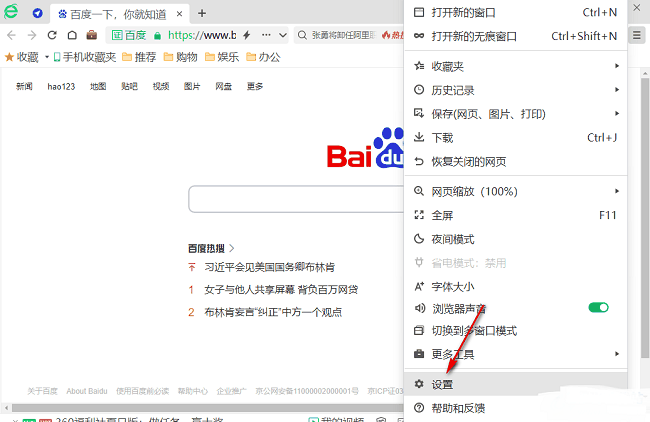This screenshot has height=422, width=650.
Task: Open the 更多 link on Baidu
Action: pos(255,86)
